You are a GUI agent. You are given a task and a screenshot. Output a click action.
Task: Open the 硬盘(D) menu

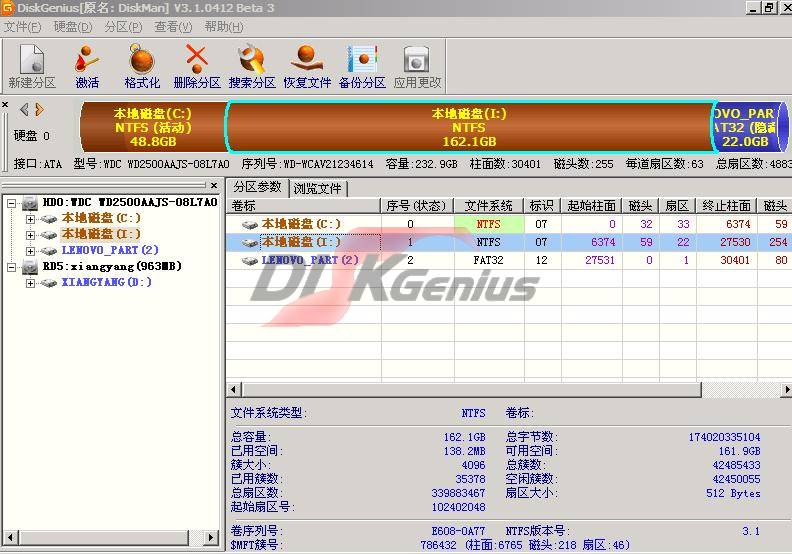[73, 27]
